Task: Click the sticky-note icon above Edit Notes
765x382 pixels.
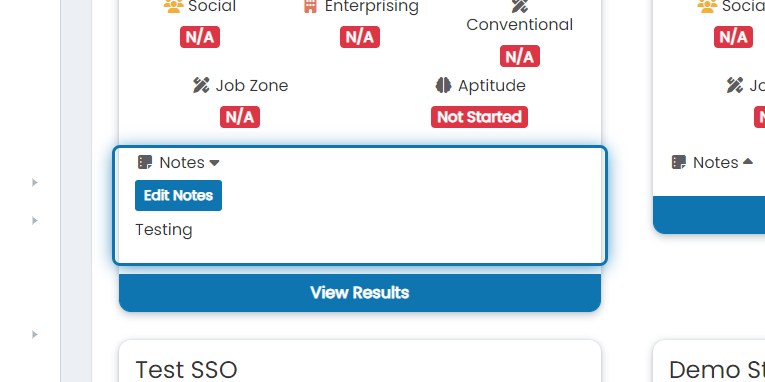Action: [x=145, y=162]
